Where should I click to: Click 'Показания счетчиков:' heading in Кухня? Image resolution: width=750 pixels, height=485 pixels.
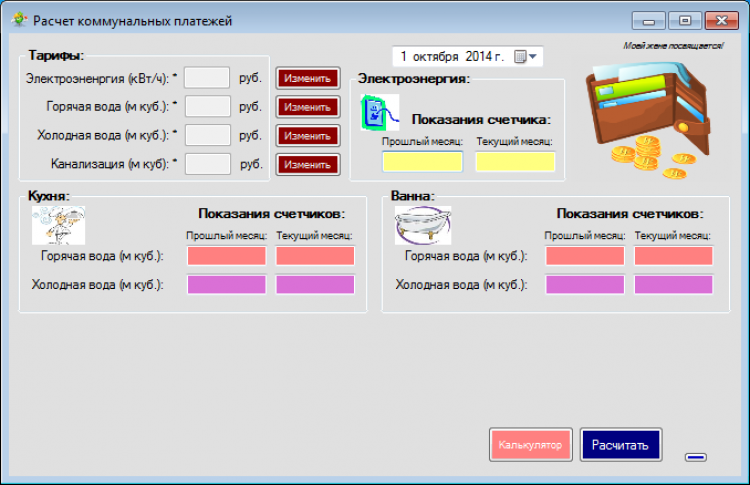[272, 213]
